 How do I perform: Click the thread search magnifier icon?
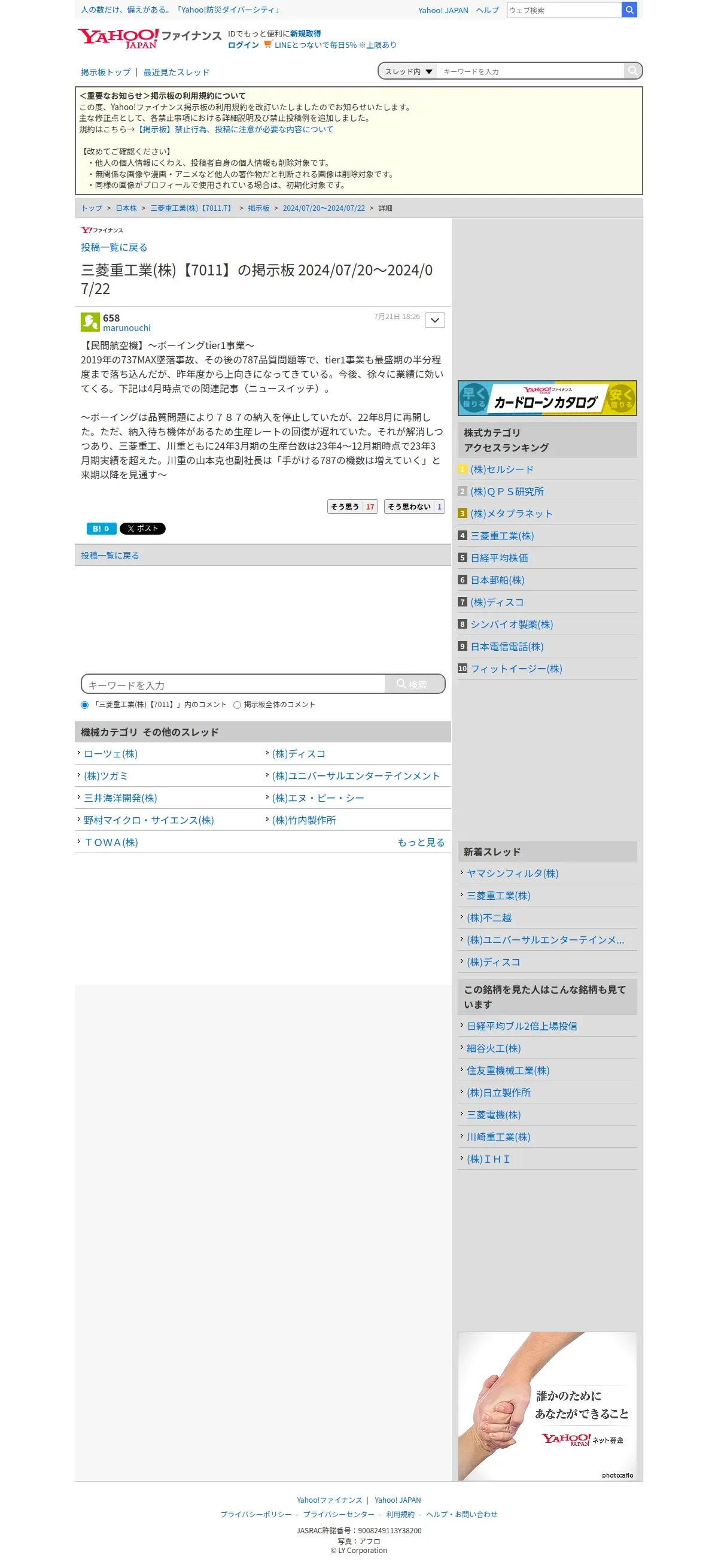(633, 71)
